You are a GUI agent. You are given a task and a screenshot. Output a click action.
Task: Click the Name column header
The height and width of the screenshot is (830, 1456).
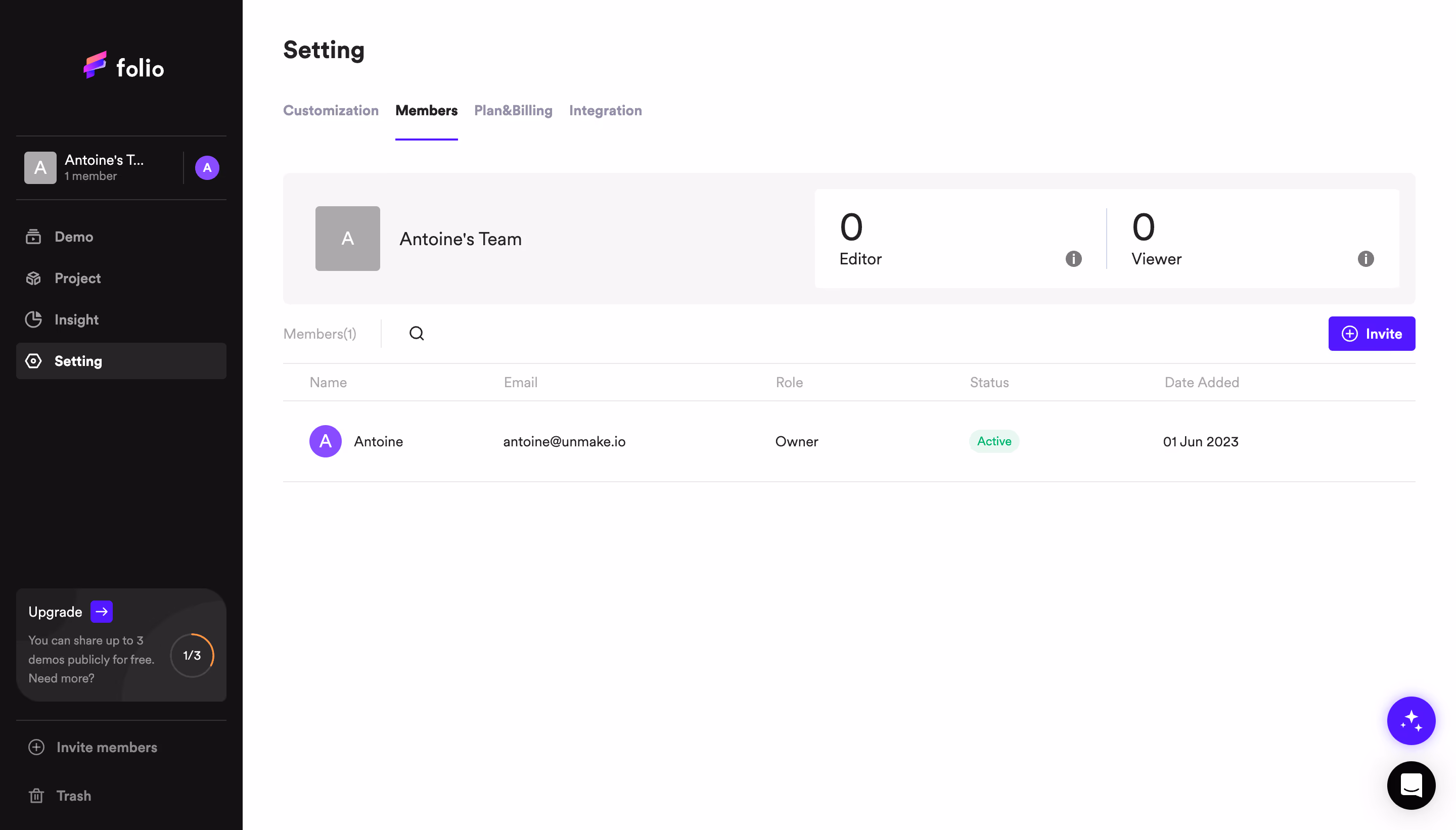[x=329, y=383]
